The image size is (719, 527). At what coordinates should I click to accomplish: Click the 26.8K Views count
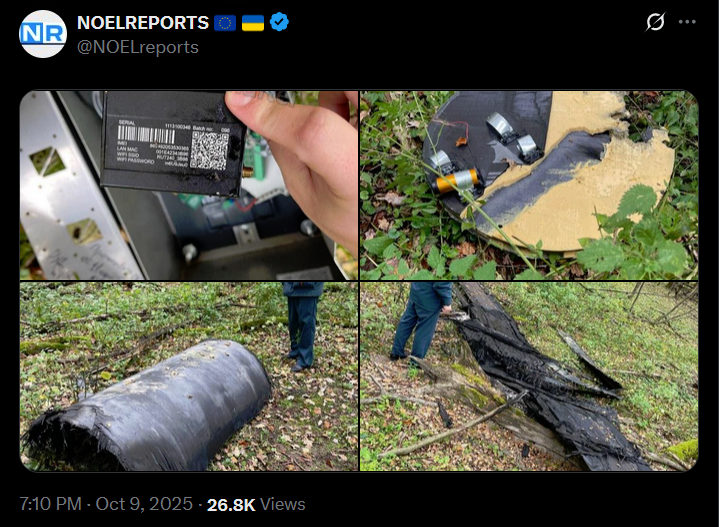pyautogui.click(x=256, y=505)
